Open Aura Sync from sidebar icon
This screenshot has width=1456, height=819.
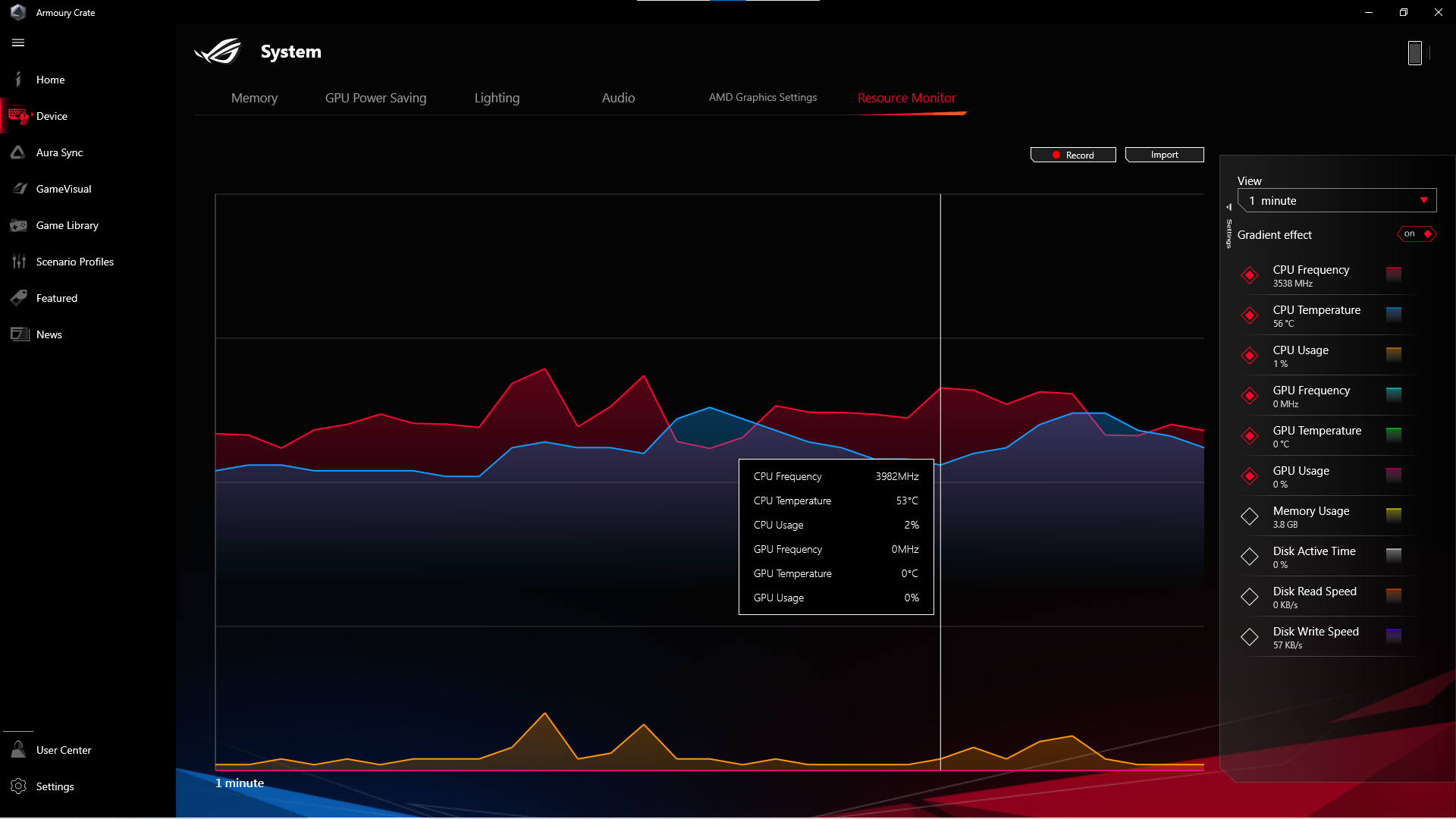pyautogui.click(x=18, y=152)
